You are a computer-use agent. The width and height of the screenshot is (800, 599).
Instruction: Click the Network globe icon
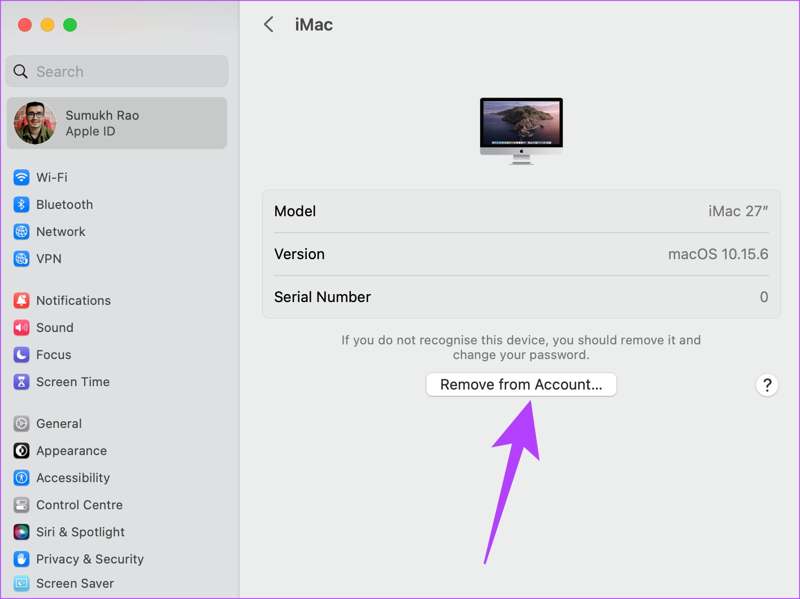pyautogui.click(x=21, y=232)
